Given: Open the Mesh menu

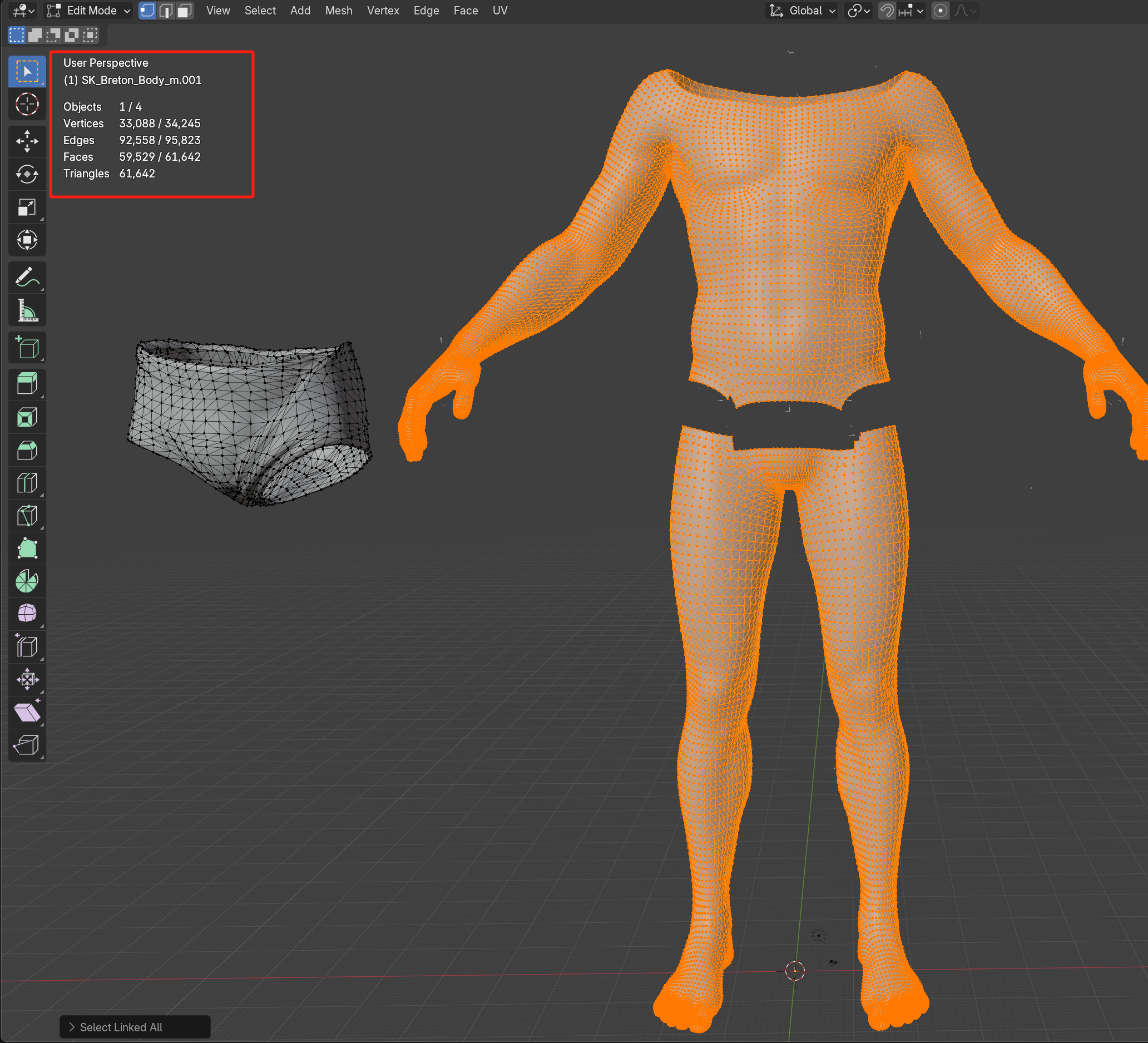Looking at the screenshot, I should [338, 11].
